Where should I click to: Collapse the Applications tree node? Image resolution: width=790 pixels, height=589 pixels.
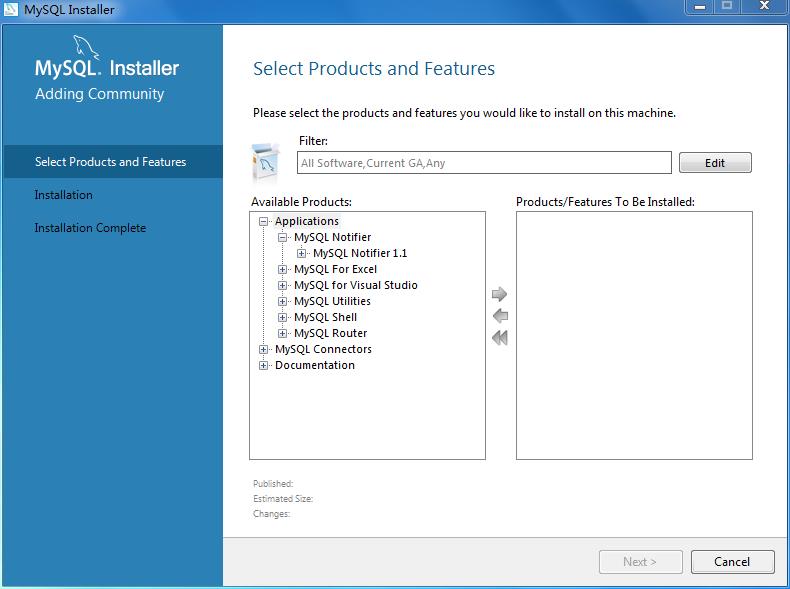click(x=263, y=221)
